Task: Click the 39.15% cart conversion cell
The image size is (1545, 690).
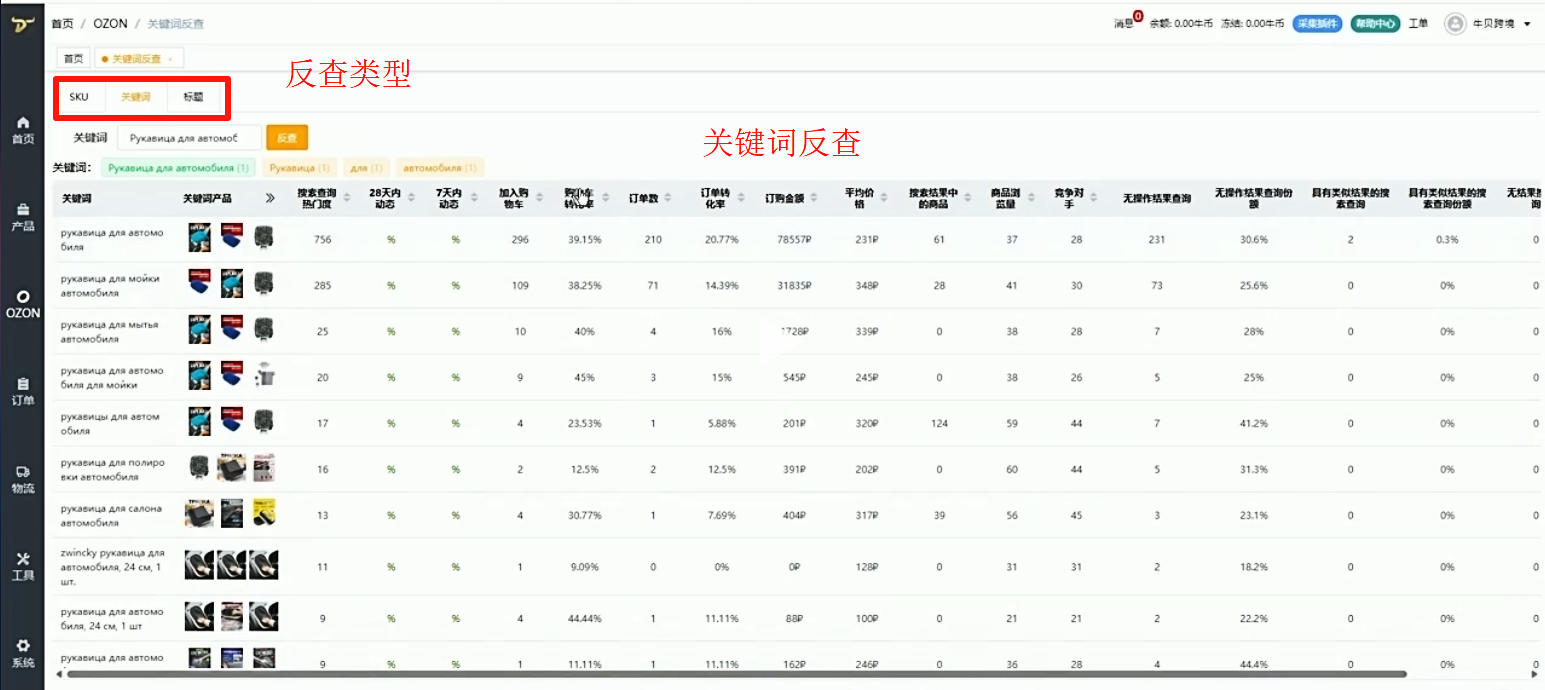Action: [x=584, y=240]
